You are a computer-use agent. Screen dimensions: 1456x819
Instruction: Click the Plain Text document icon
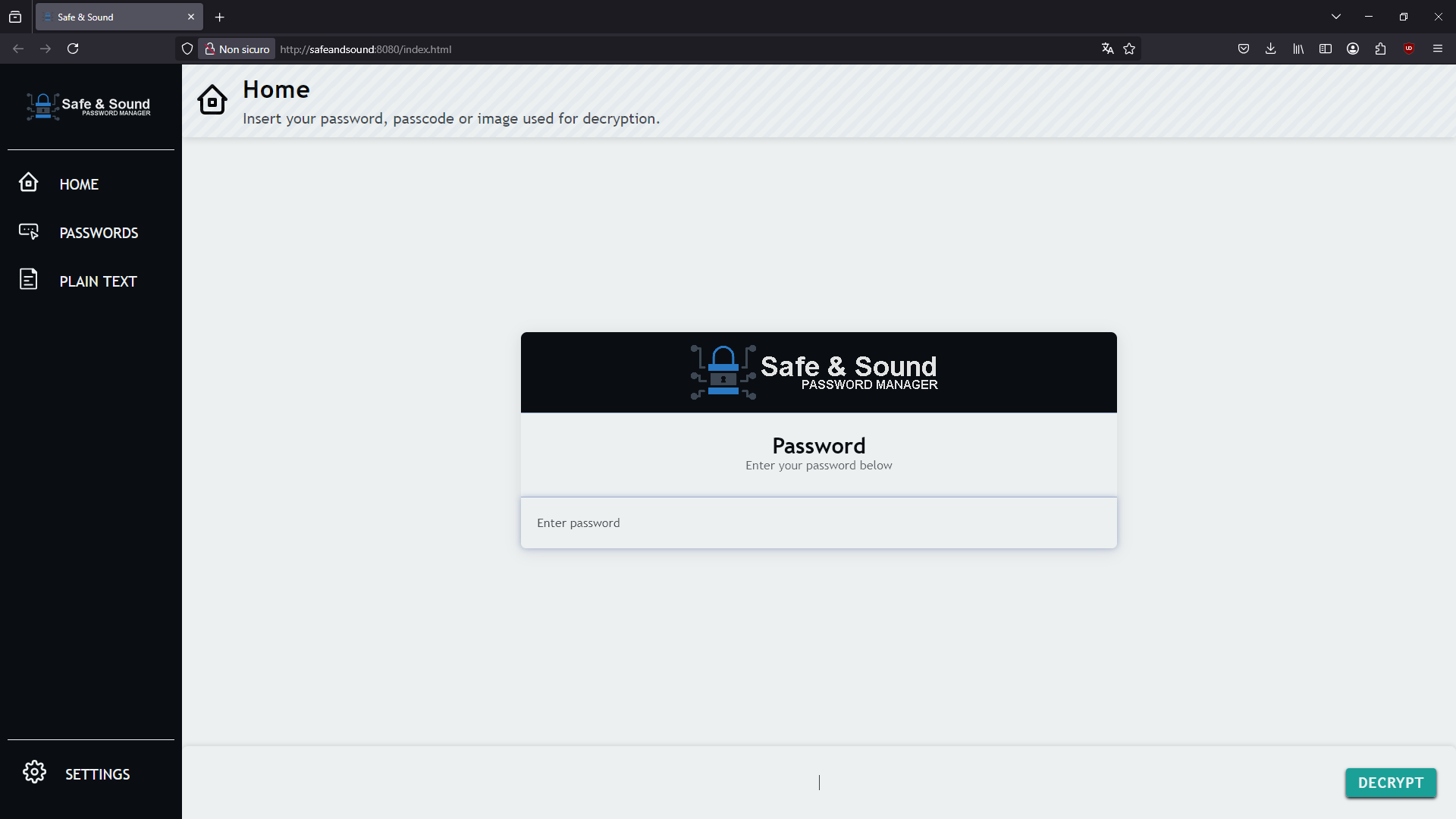pos(28,279)
